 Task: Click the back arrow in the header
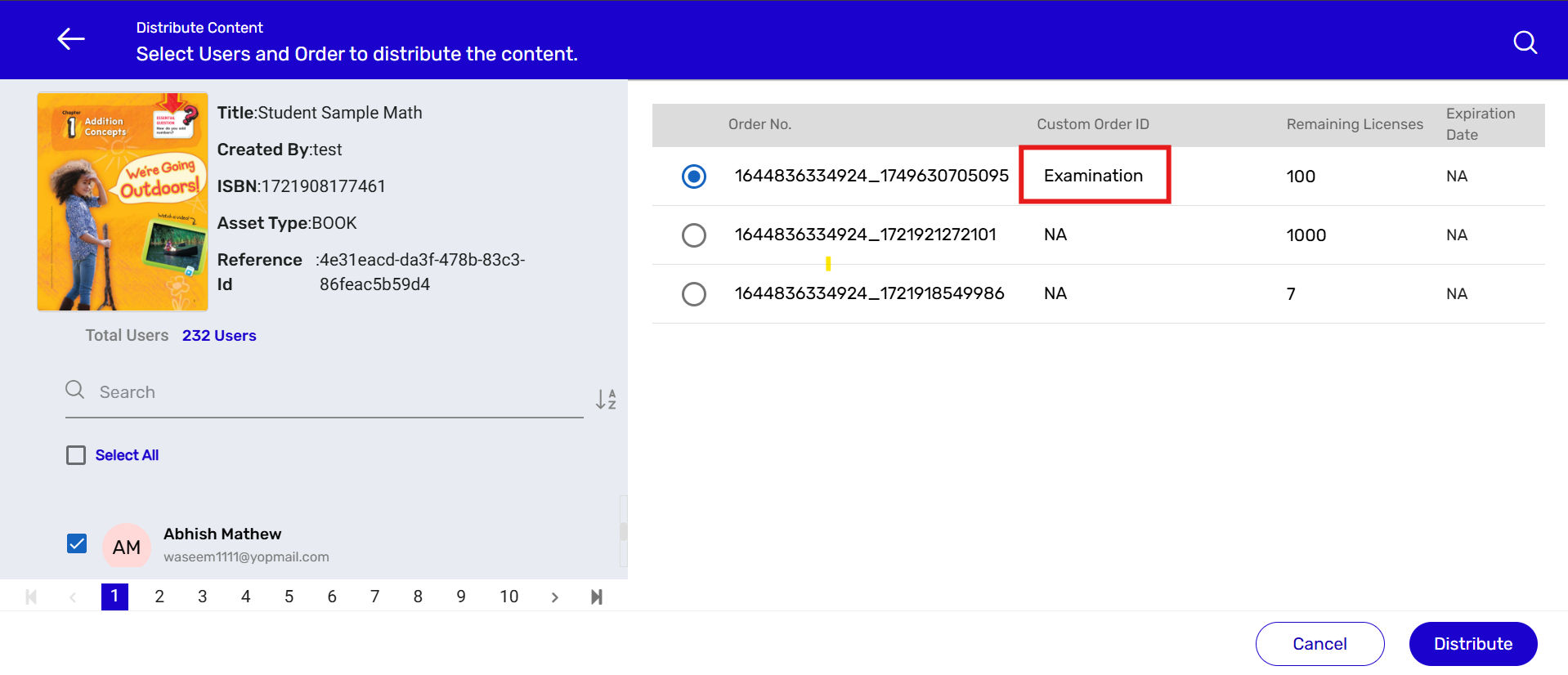[71, 39]
